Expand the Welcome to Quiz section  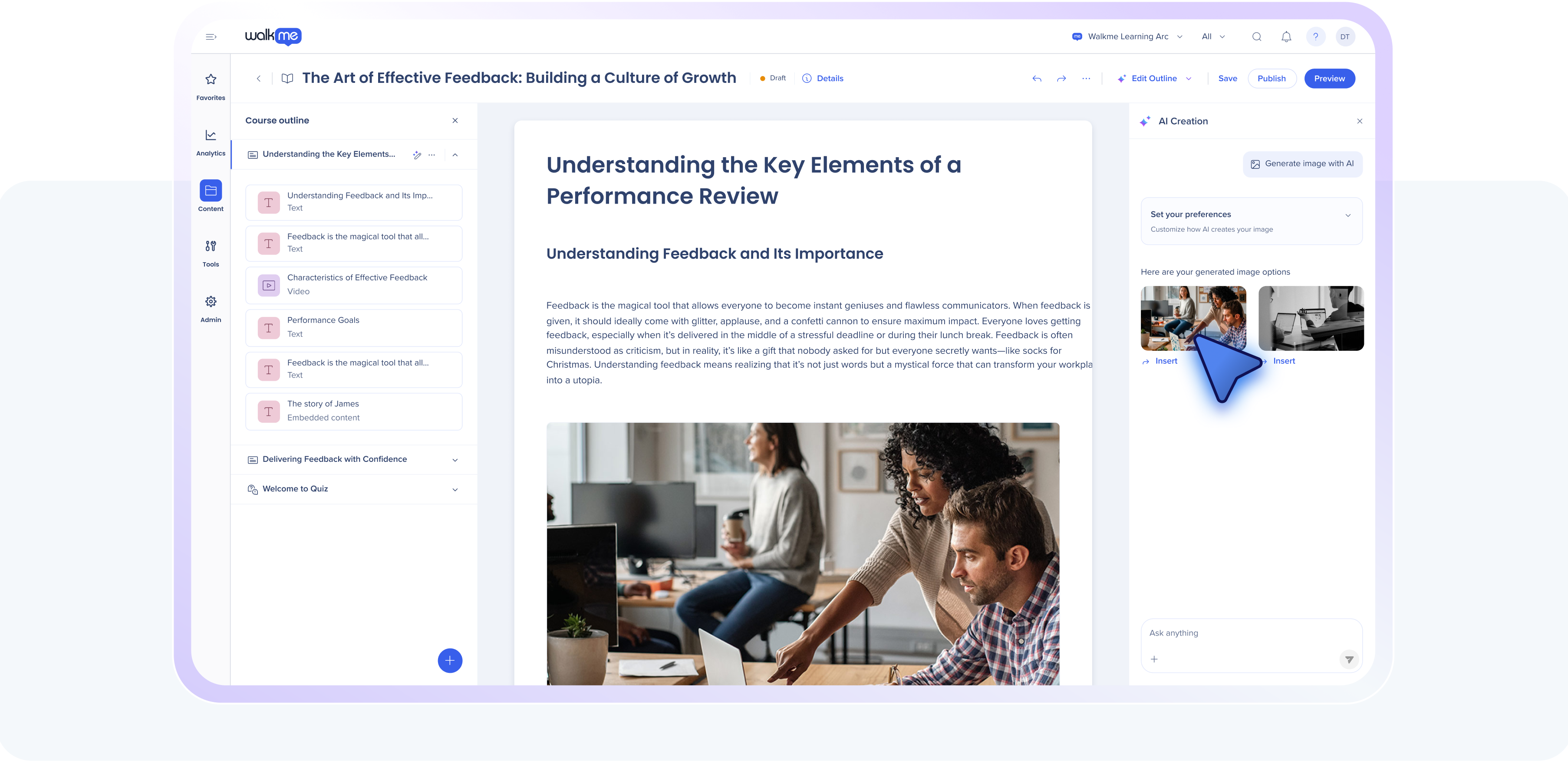pyautogui.click(x=455, y=490)
